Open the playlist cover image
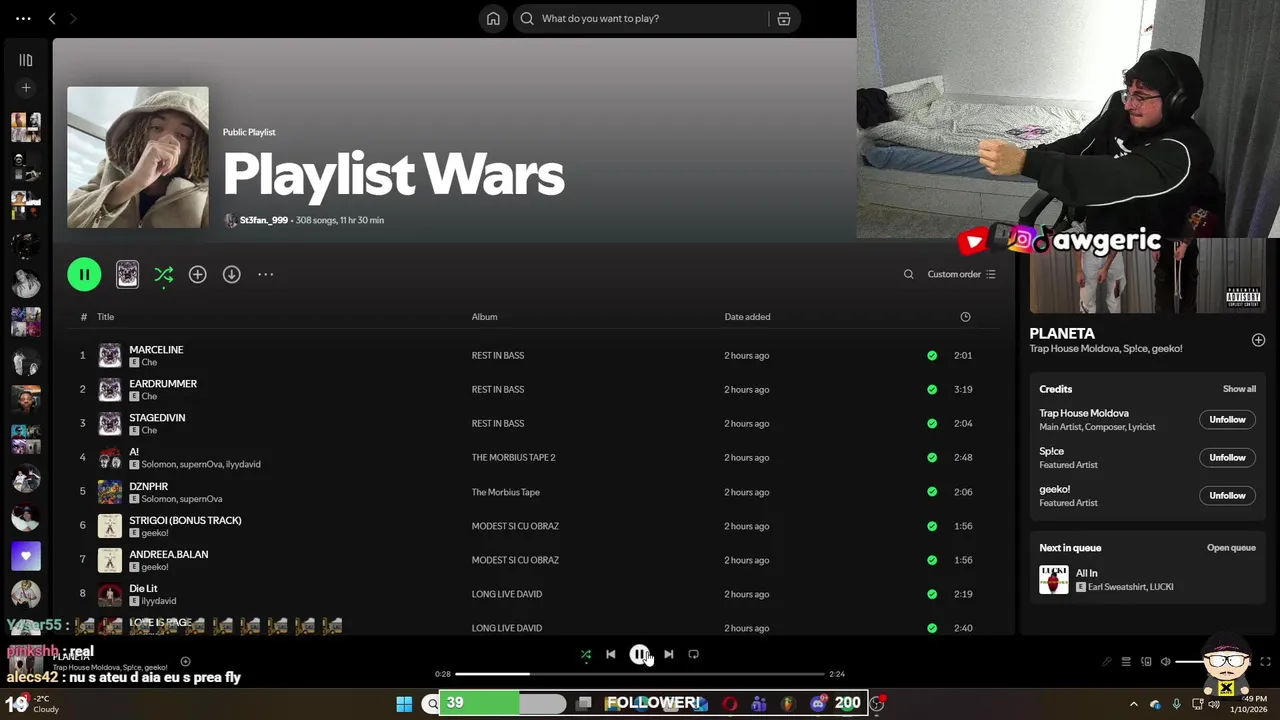 [x=138, y=157]
